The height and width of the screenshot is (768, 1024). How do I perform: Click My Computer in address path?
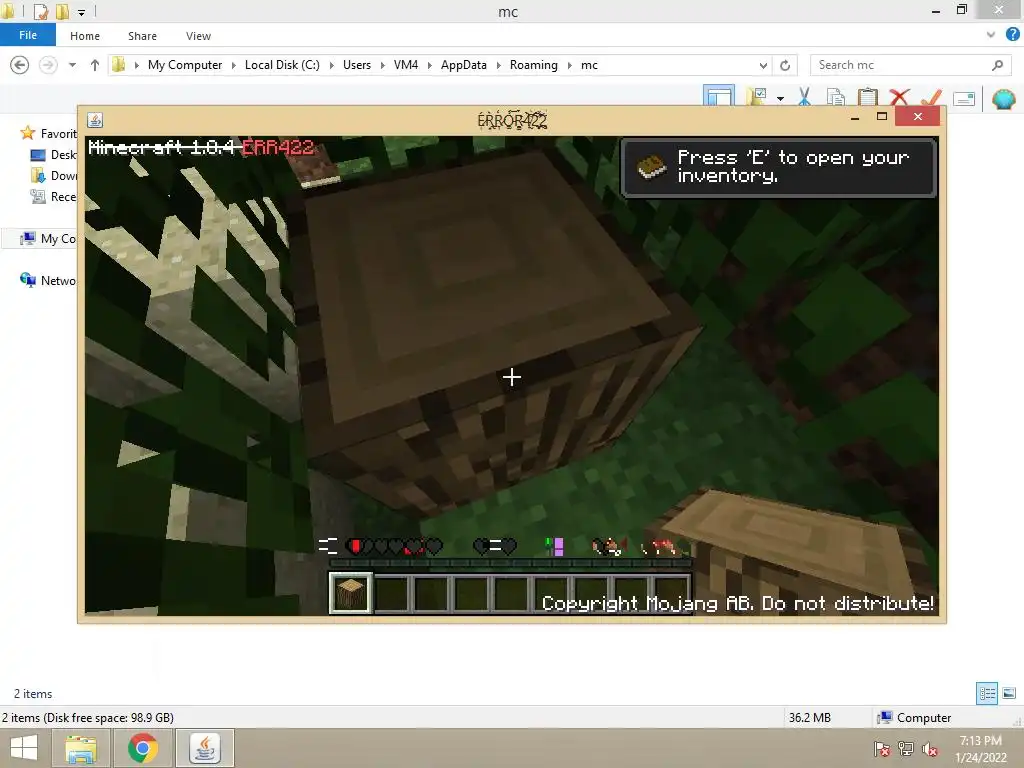[185, 65]
